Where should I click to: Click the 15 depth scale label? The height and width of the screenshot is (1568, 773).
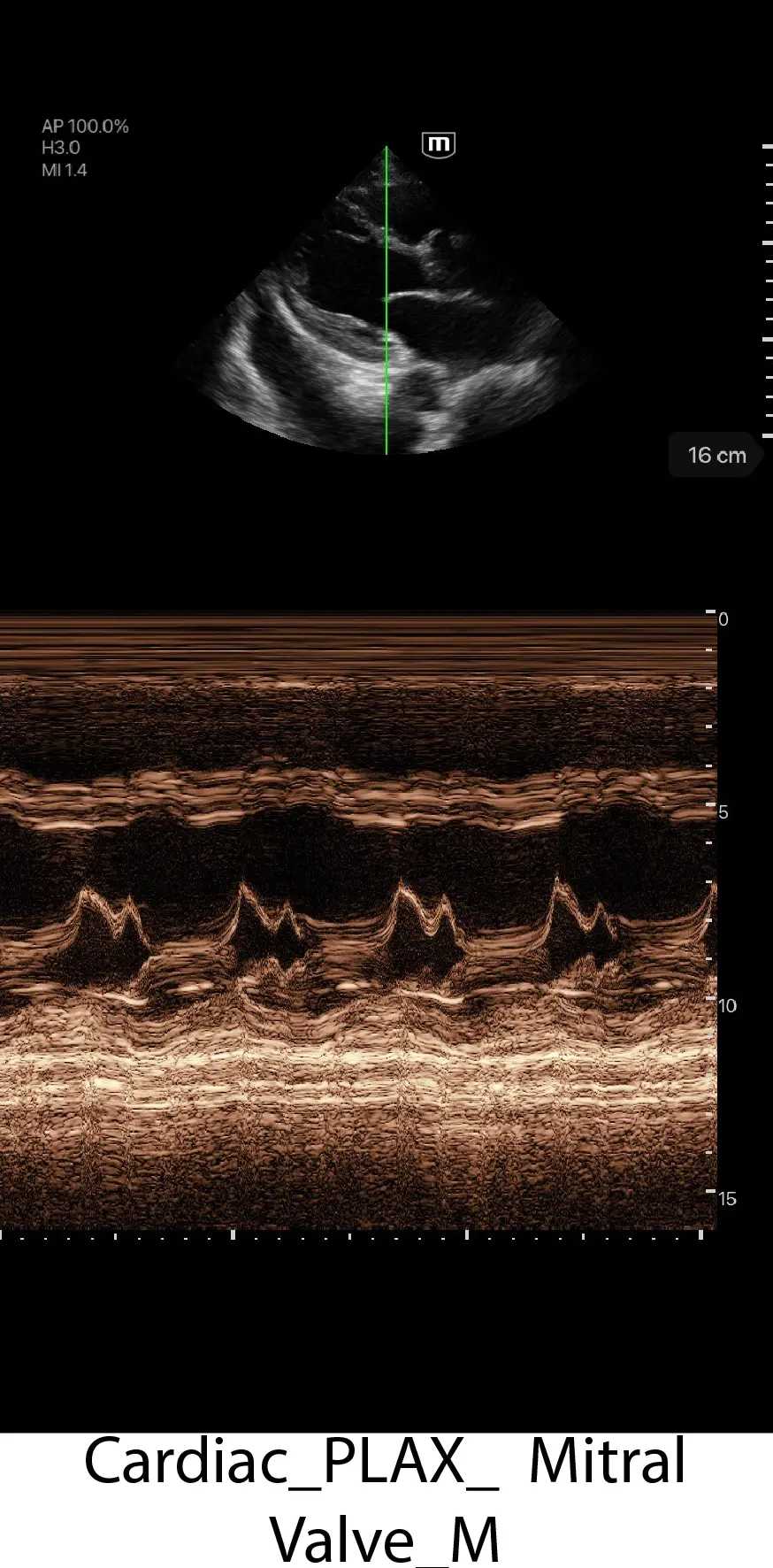(727, 1199)
